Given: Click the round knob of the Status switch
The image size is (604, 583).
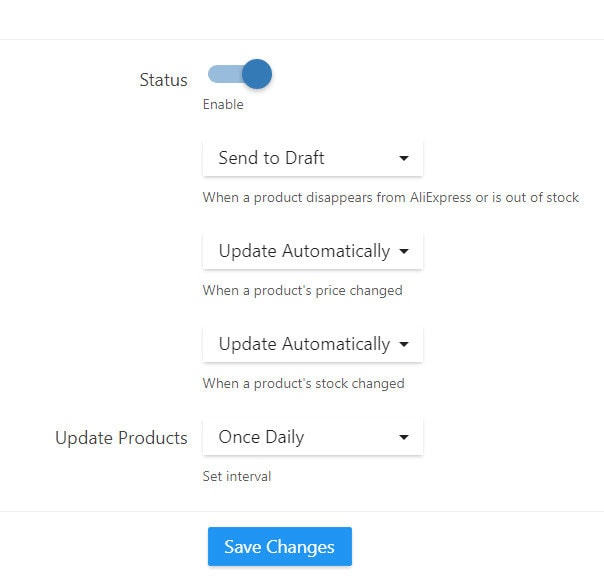Looking at the screenshot, I should click(257, 74).
